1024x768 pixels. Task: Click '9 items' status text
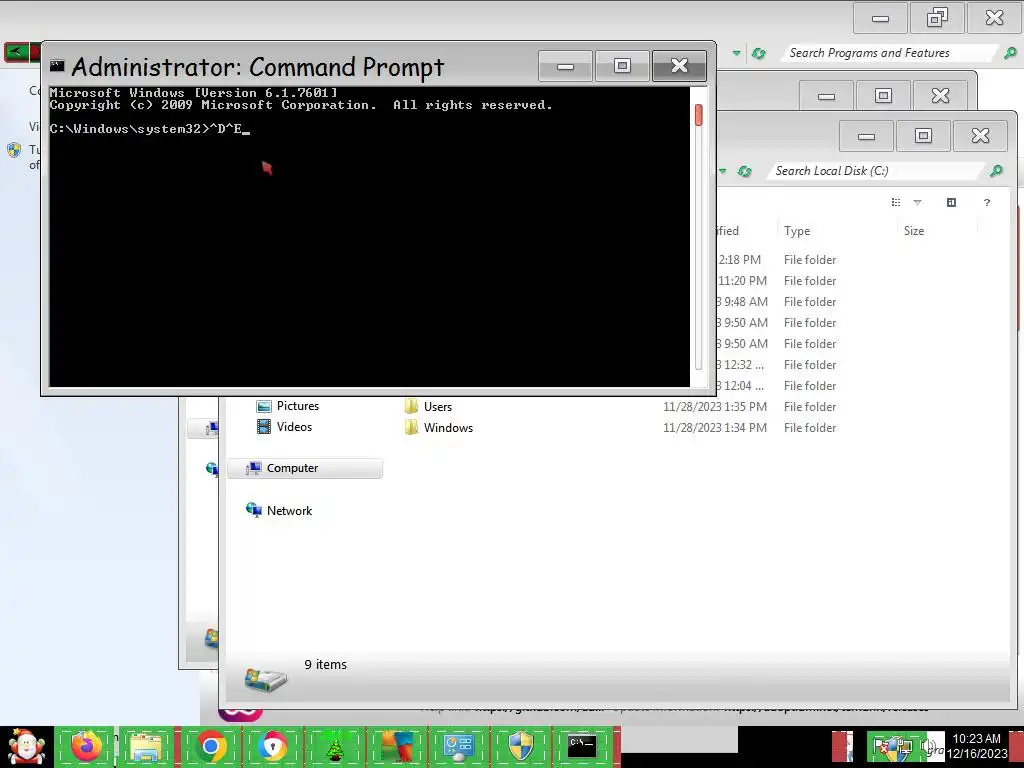(325, 664)
